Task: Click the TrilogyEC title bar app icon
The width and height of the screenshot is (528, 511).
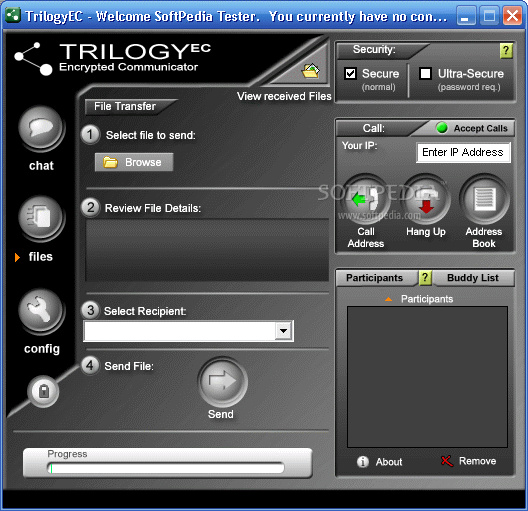Action: [13, 15]
